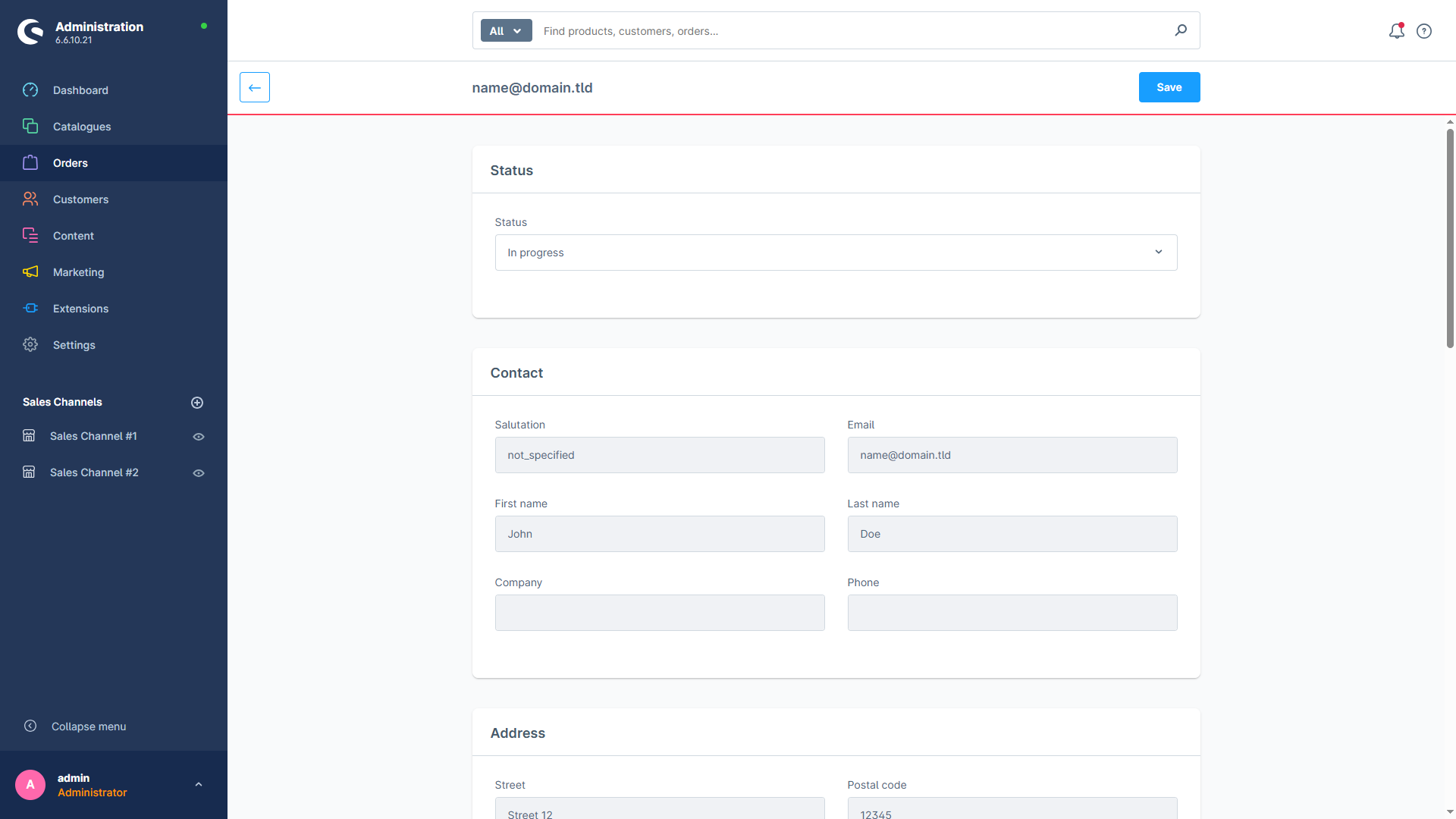Click the Administrator role label

tap(93, 792)
